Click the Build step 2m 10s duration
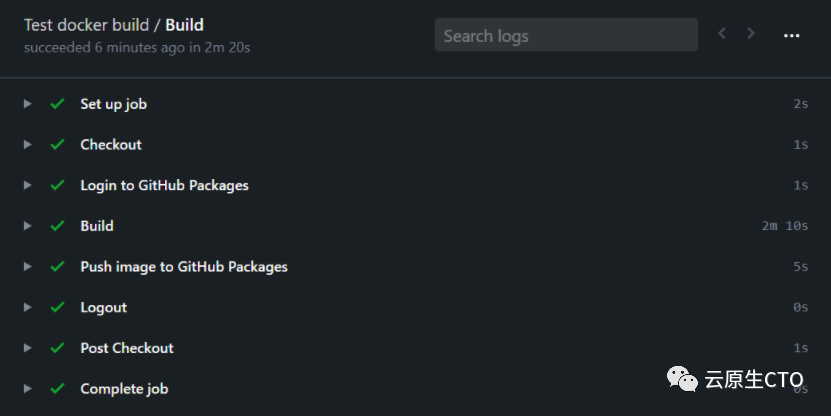The width and height of the screenshot is (831, 416). (x=784, y=226)
